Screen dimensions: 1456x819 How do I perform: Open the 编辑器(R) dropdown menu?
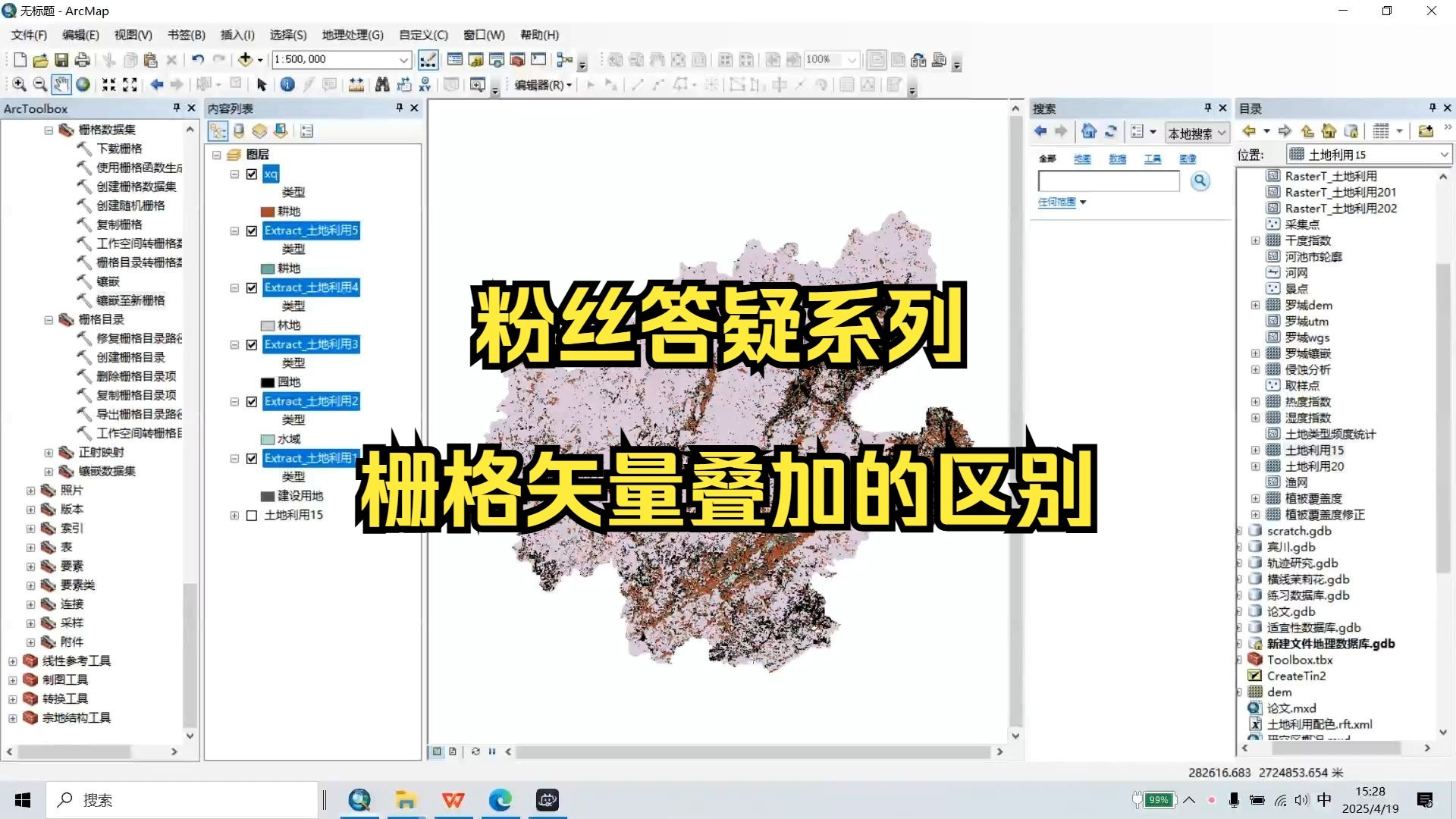click(x=544, y=85)
